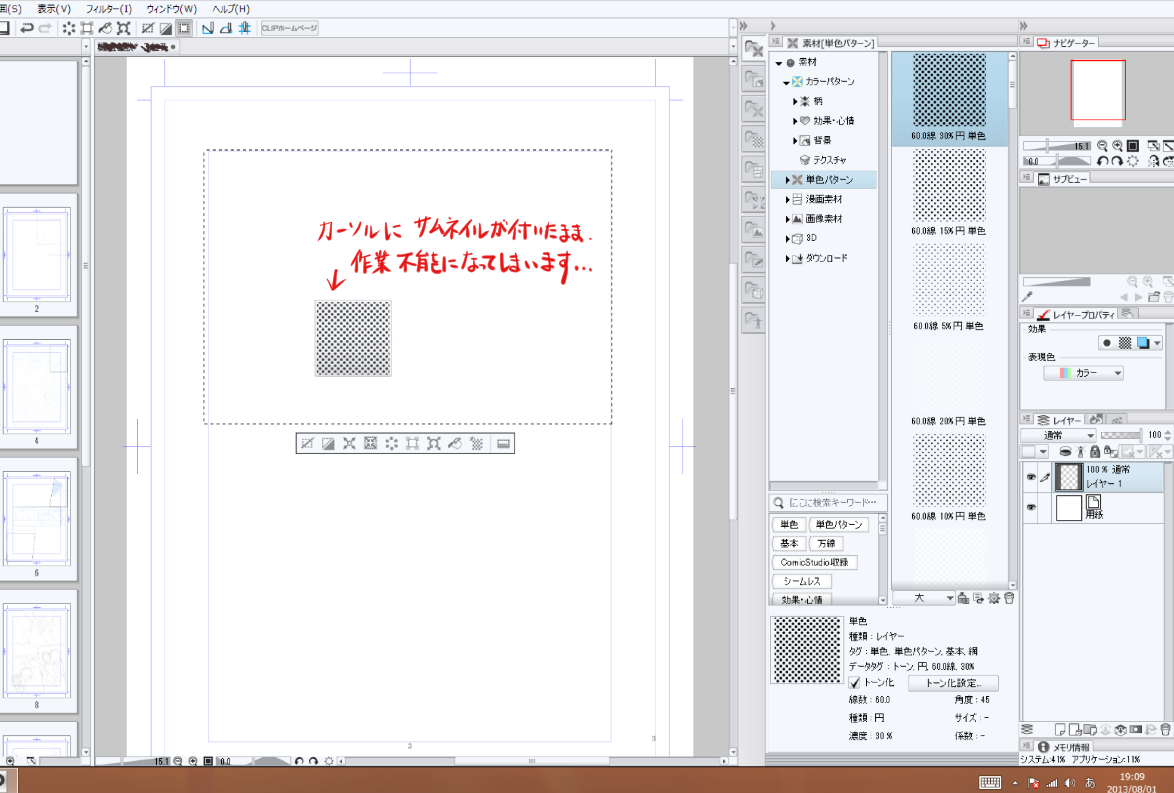Click the trash icon in the material panel

[1009, 598]
